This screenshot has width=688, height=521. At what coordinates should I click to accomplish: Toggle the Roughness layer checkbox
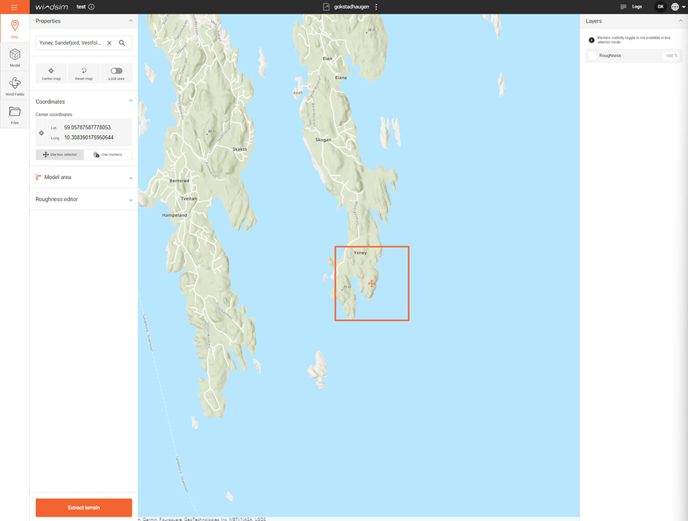[593, 56]
